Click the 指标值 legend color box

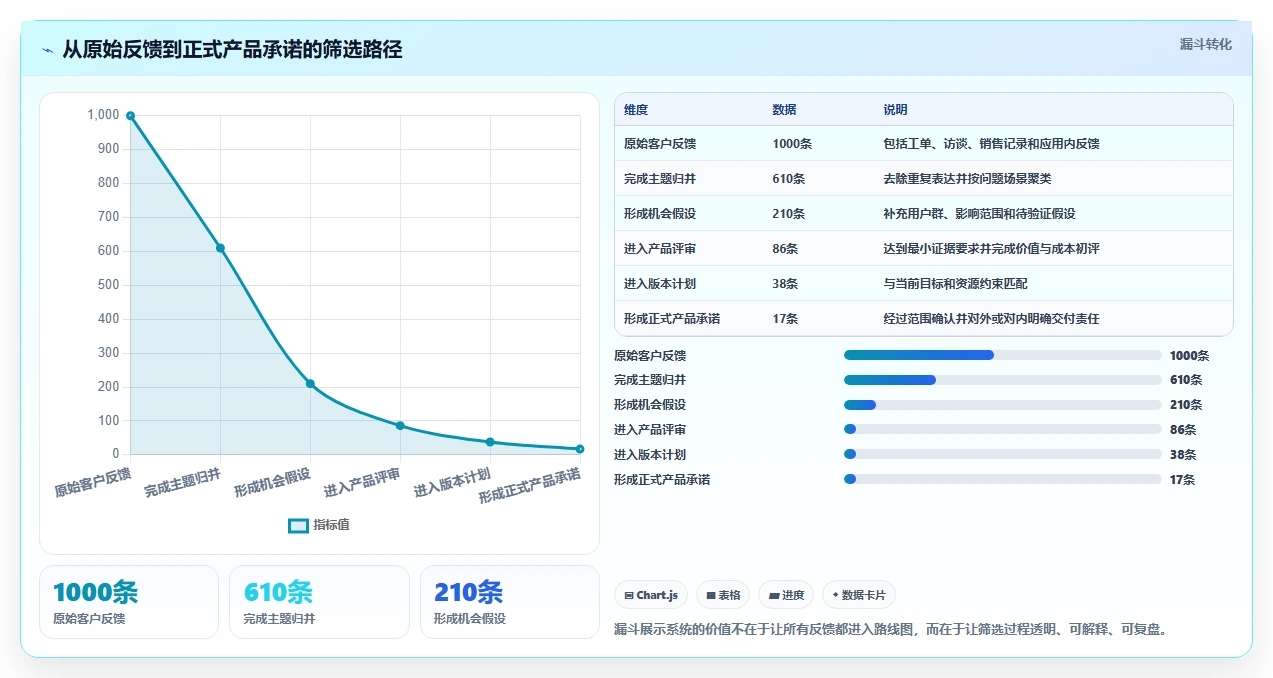click(x=298, y=525)
